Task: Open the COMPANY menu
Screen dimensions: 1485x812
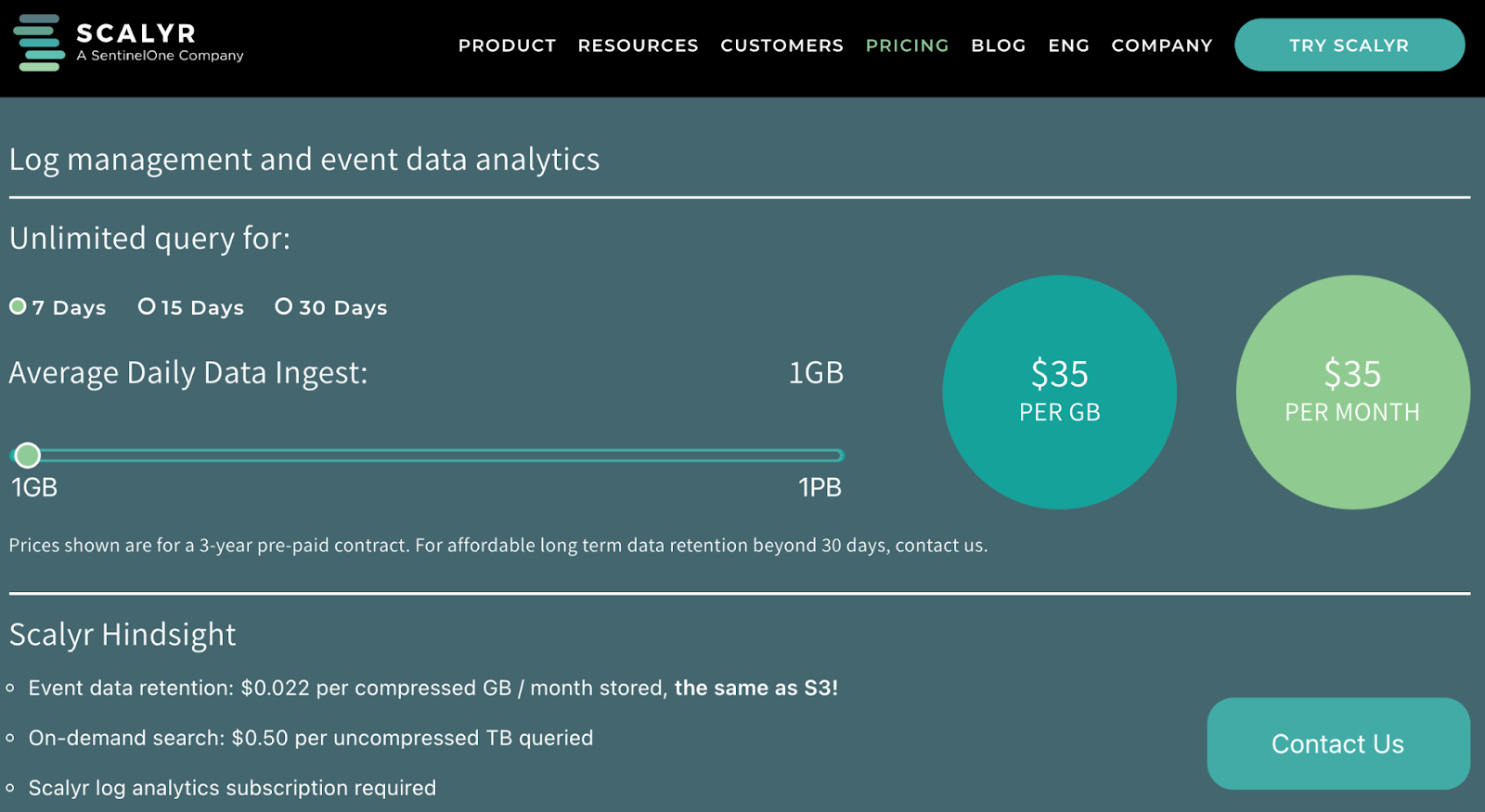Action: click(x=1161, y=45)
